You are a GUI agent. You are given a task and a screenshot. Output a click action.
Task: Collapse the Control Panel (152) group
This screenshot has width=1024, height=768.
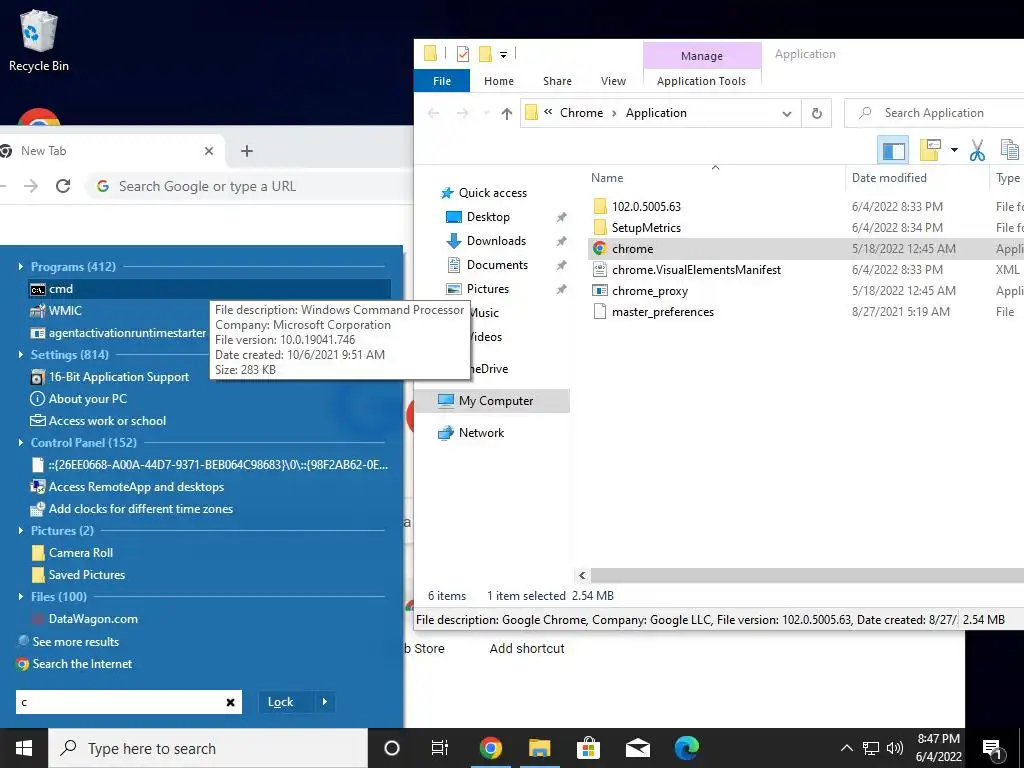(x=20, y=443)
